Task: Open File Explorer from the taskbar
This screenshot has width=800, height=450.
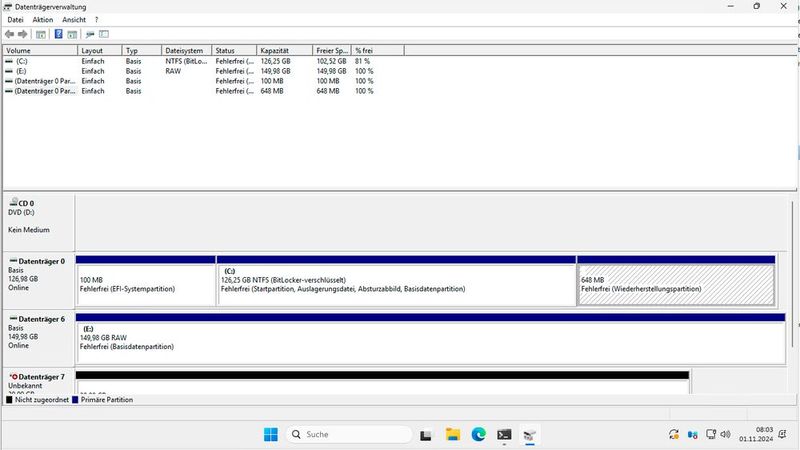Action: (453, 434)
